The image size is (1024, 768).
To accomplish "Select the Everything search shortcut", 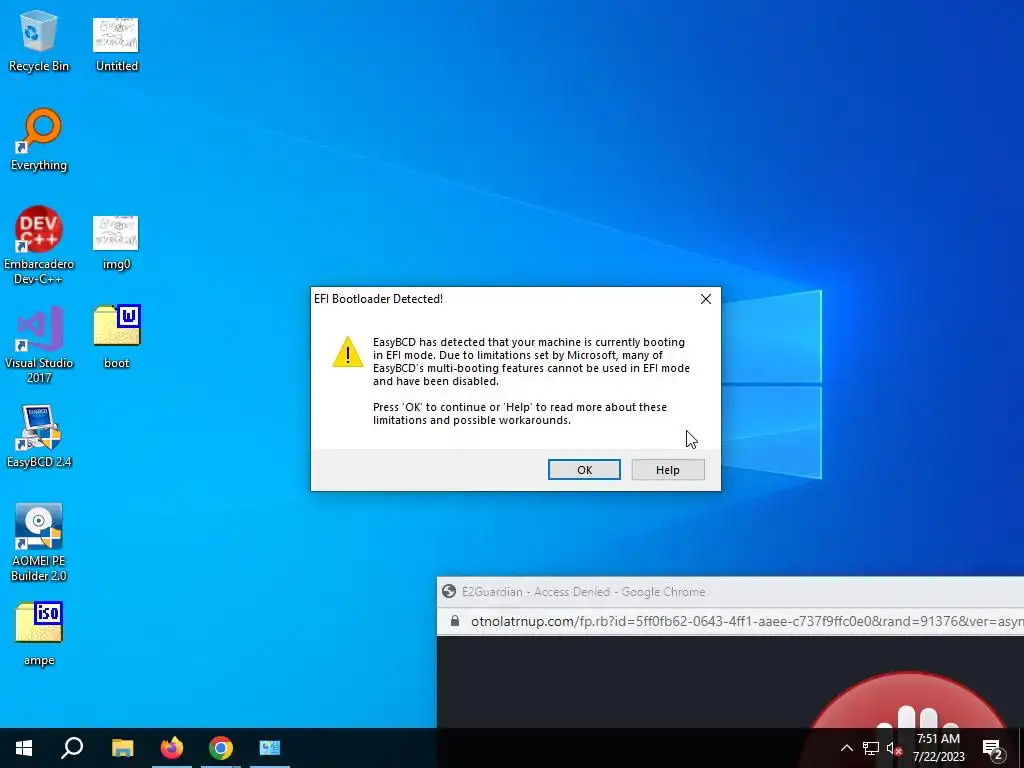I will pos(39,140).
